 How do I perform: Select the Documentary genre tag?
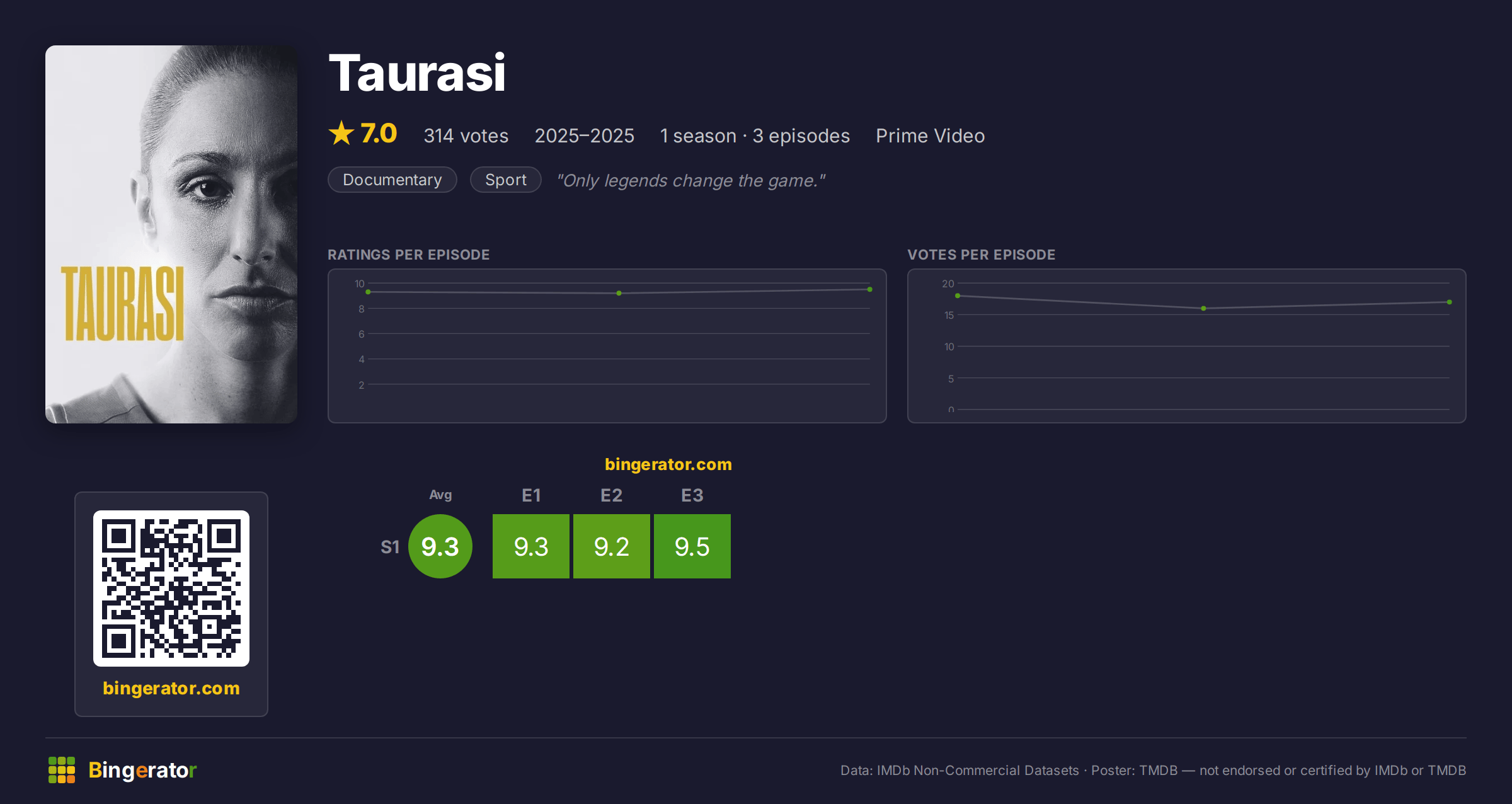point(392,180)
